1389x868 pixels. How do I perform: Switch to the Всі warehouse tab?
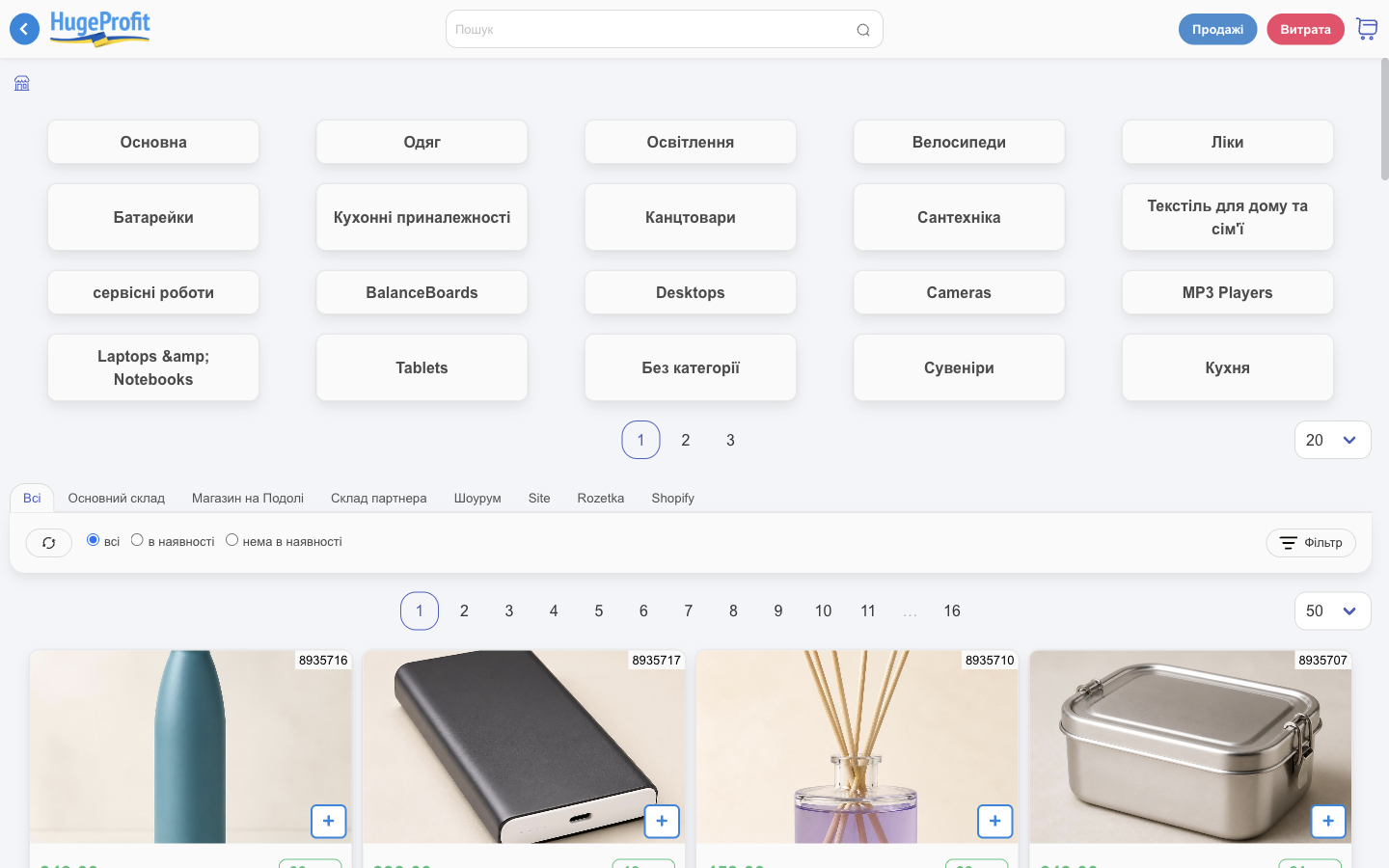coord(32,498)
